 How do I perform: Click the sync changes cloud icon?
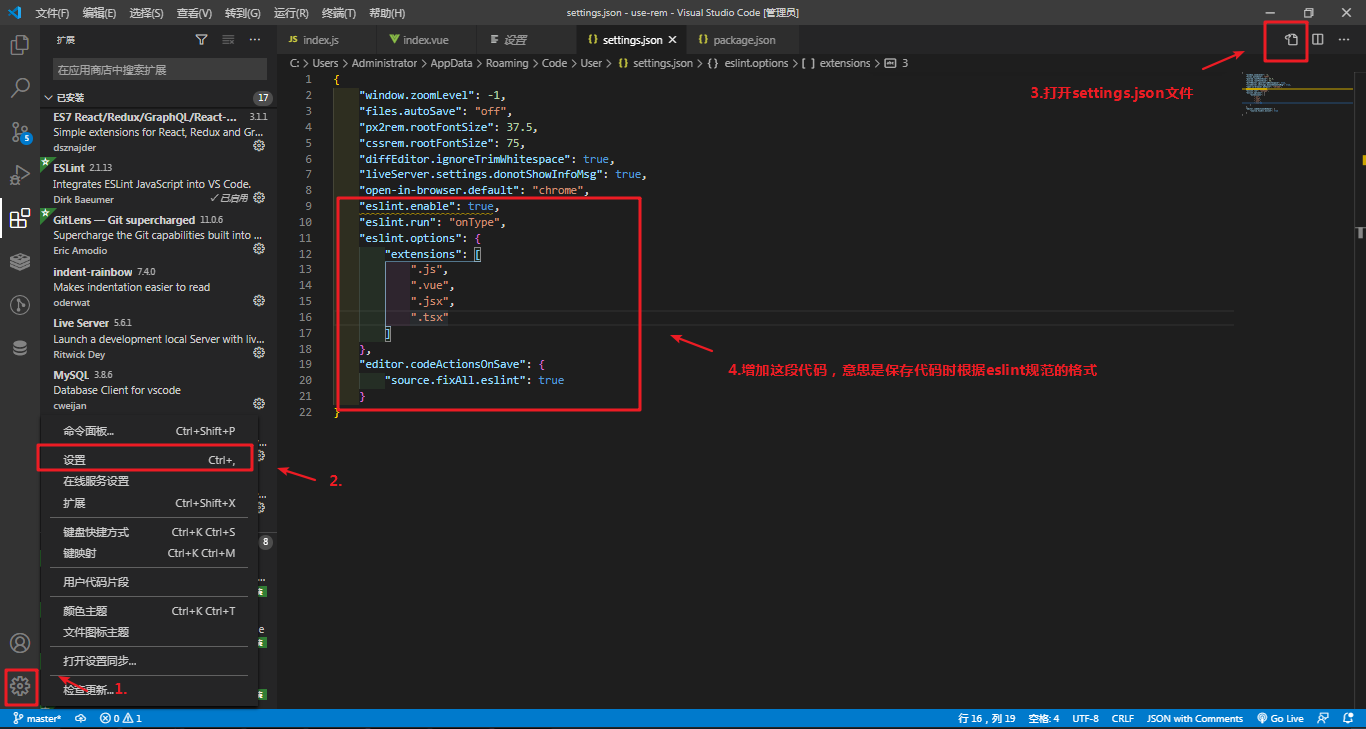tap(81, 718)
